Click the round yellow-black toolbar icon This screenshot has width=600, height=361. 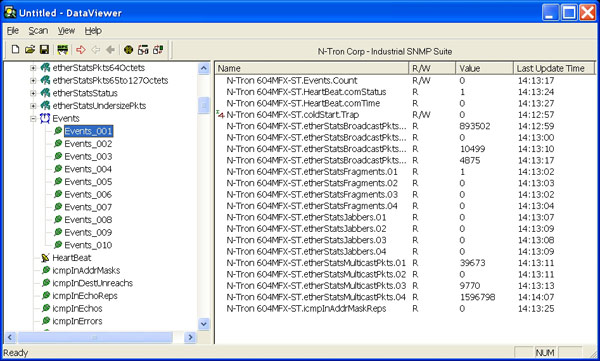pos(129,49)
